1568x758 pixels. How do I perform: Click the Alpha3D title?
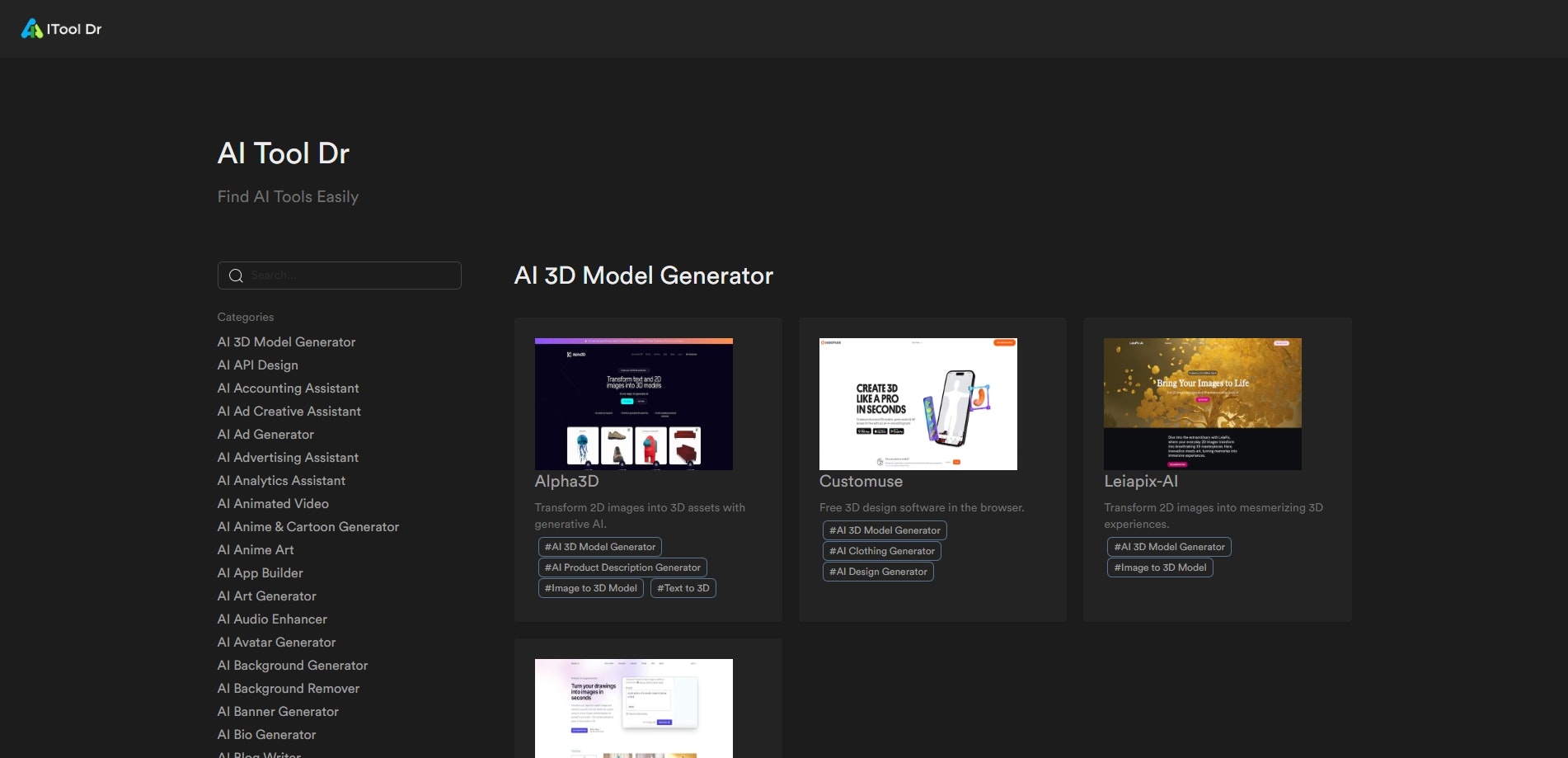[566, 481]
